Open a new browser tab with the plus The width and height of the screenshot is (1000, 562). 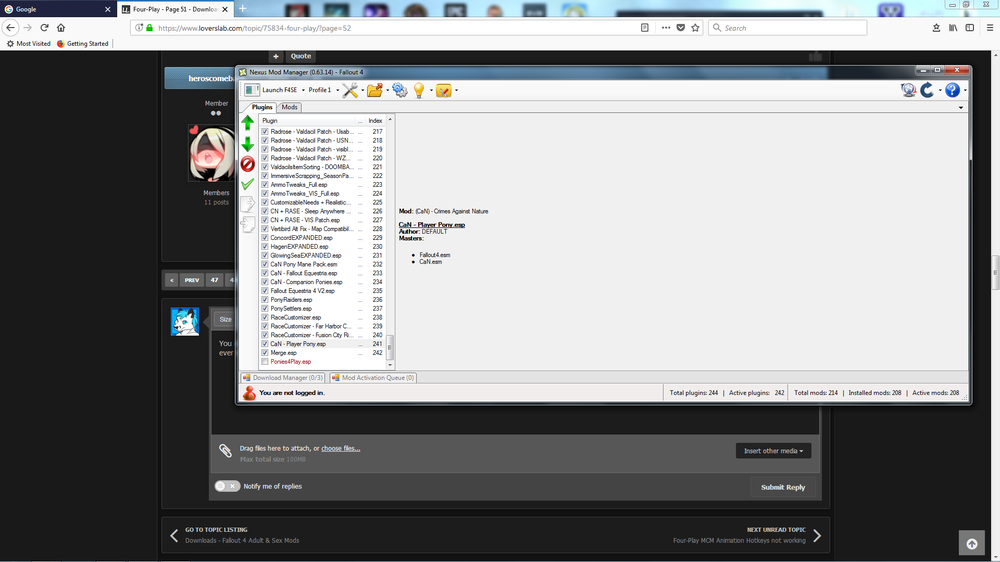coord(242,9)
